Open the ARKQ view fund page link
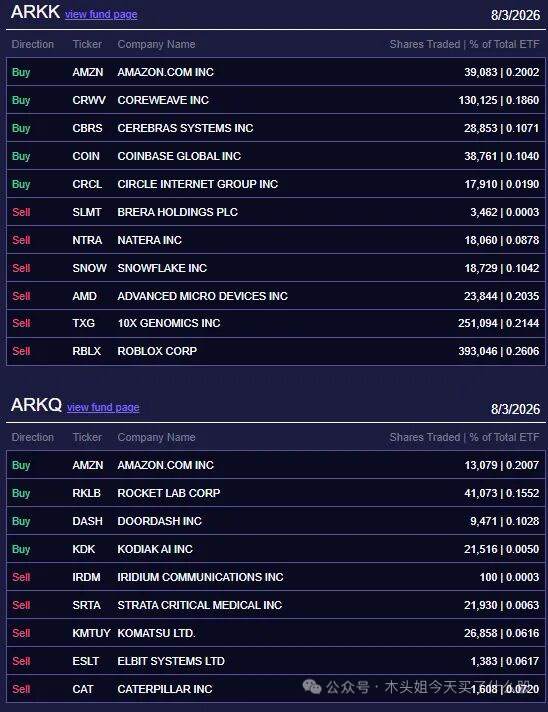Screen dimensions: 548x712 [103, 407]
